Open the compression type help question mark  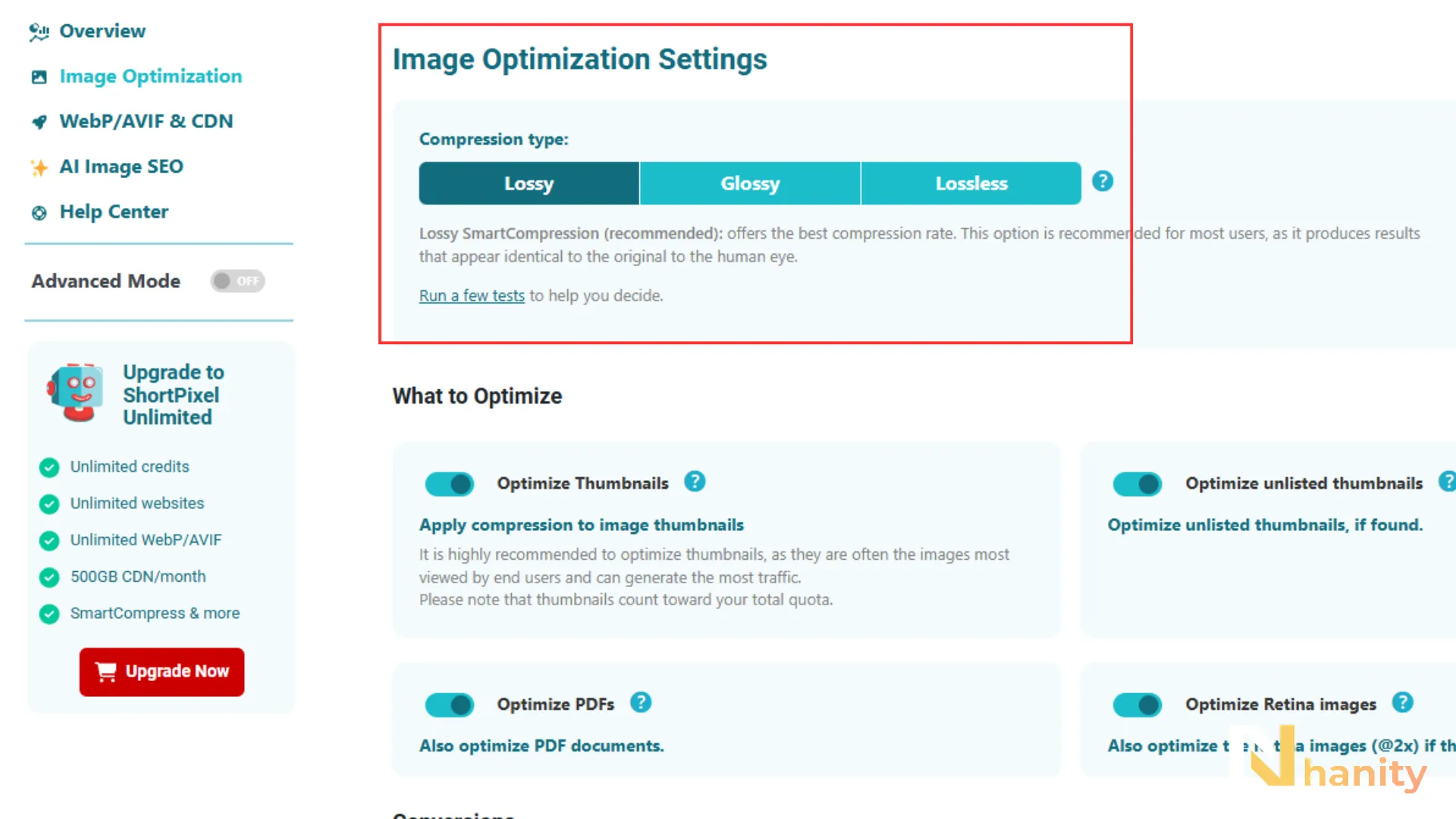(1103, 181)
